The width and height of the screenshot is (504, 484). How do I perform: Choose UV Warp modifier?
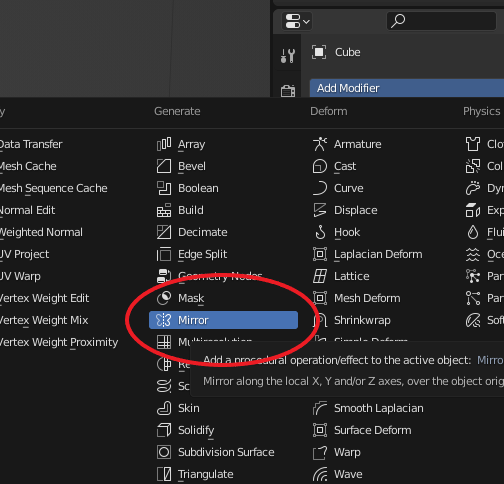click(20, 276)
